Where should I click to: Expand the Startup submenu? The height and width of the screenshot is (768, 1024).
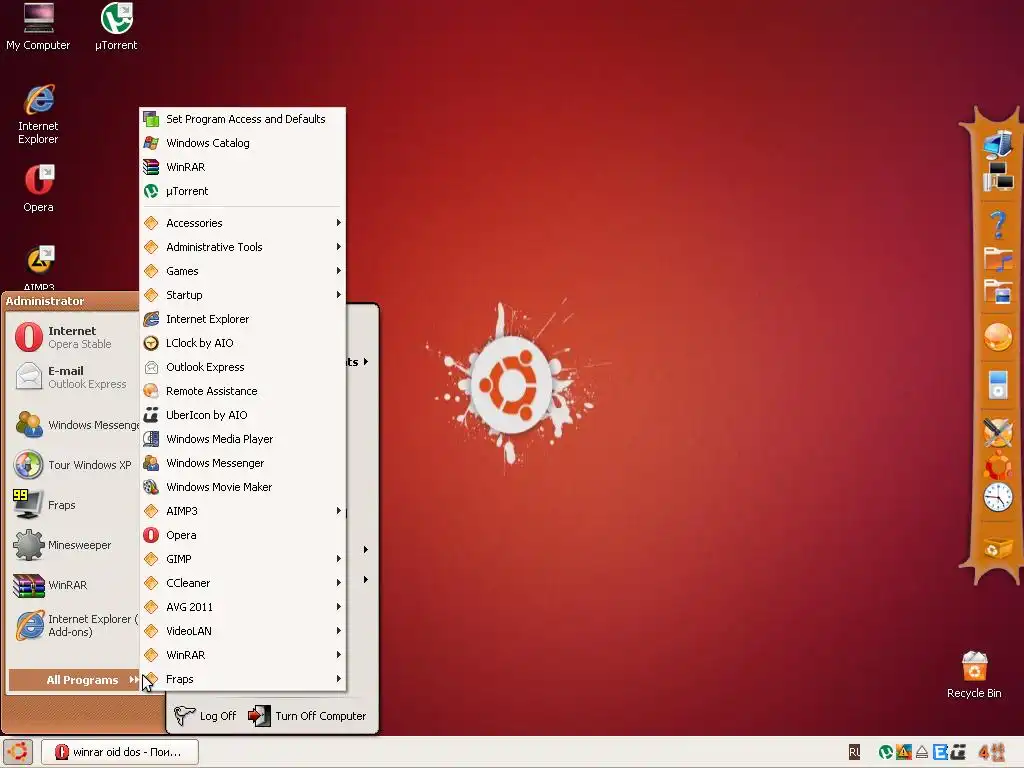(x=242, y=295)
